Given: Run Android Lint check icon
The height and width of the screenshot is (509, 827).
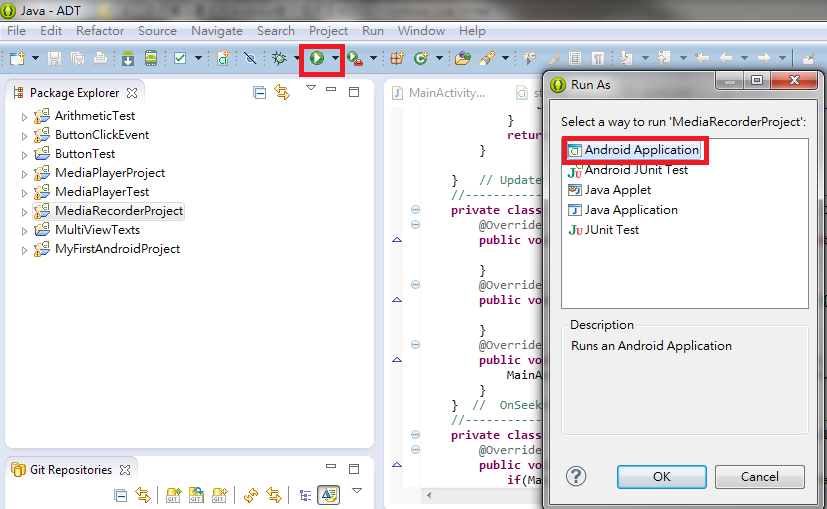Looking at the screenshot, I should coord(180,58).
